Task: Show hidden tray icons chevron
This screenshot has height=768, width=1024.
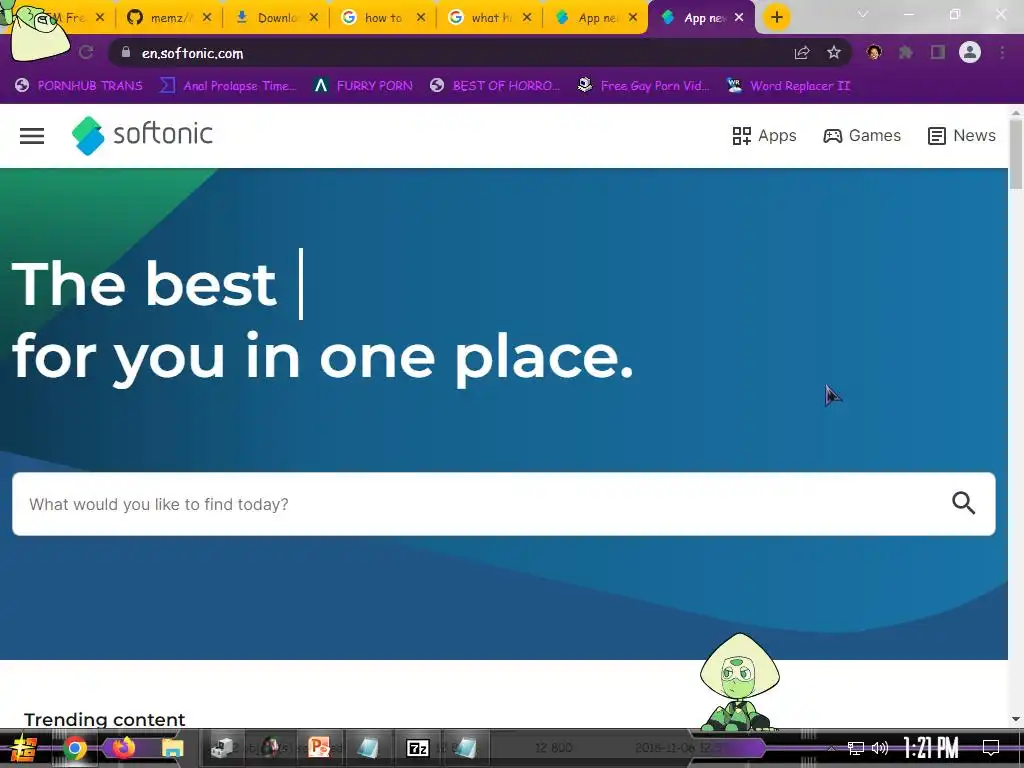Action: click(831, 748)
